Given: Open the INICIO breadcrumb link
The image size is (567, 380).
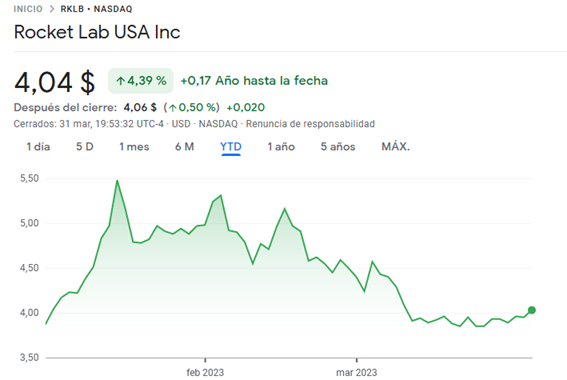Looking at the screenshot, I should [28, 9].
